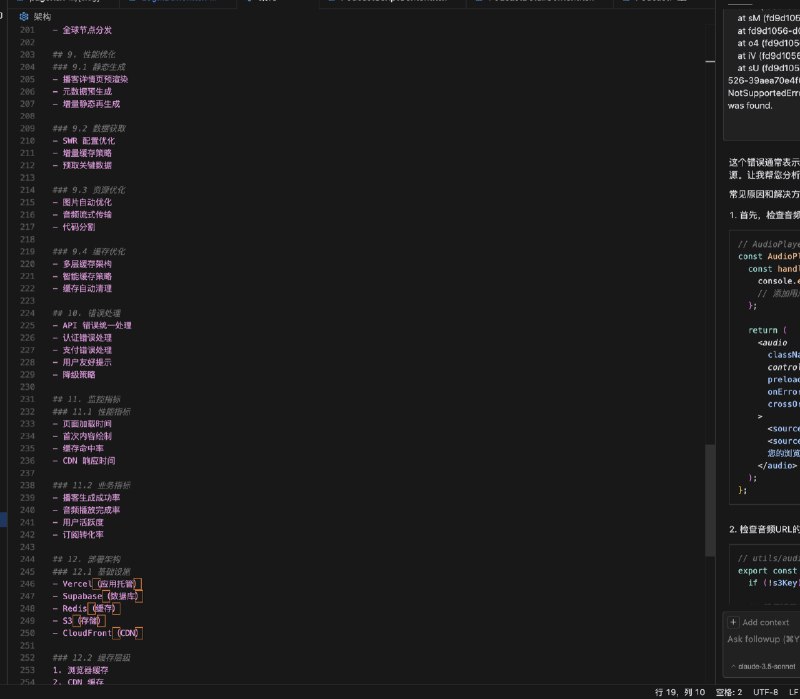This screenshot has height=699, width=800.
Task: Click the 空格: 2 indentation status entry
Action: click(729, 692)
